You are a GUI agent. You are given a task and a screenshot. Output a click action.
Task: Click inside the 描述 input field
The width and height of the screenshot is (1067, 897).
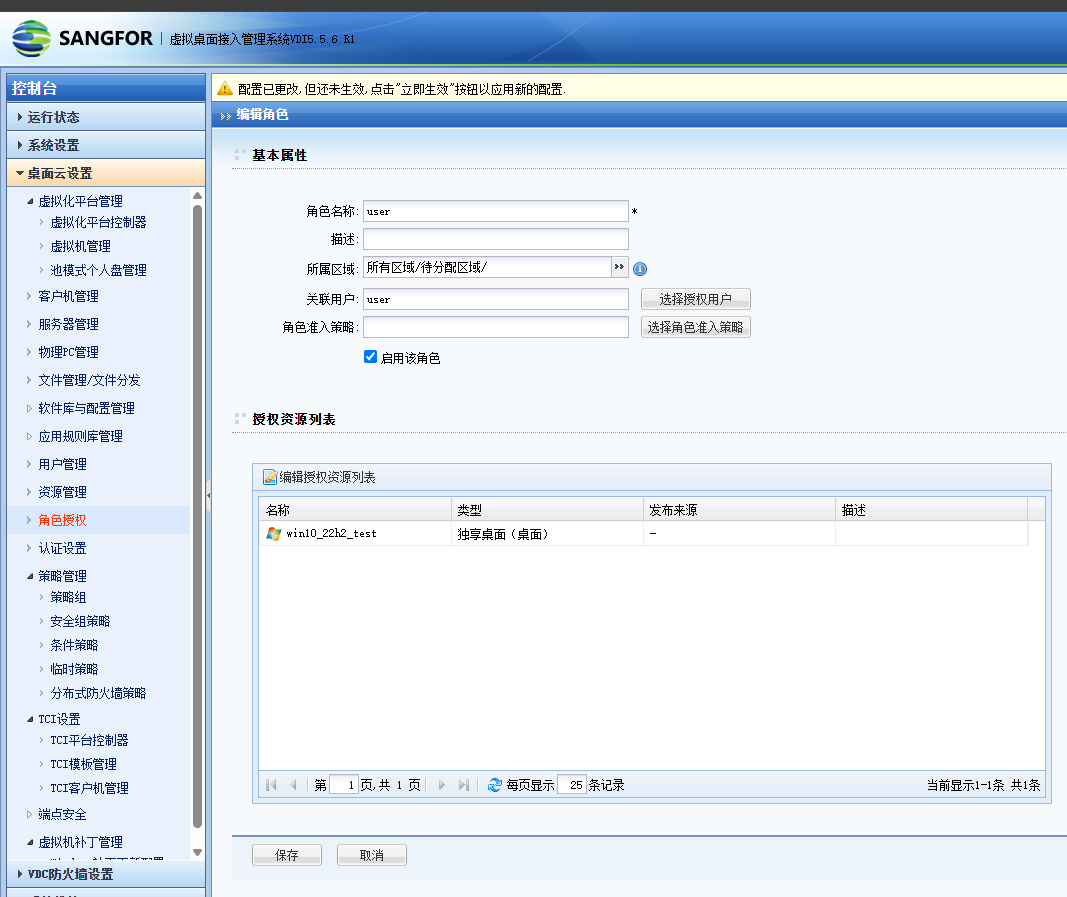[x=495, y=238]
